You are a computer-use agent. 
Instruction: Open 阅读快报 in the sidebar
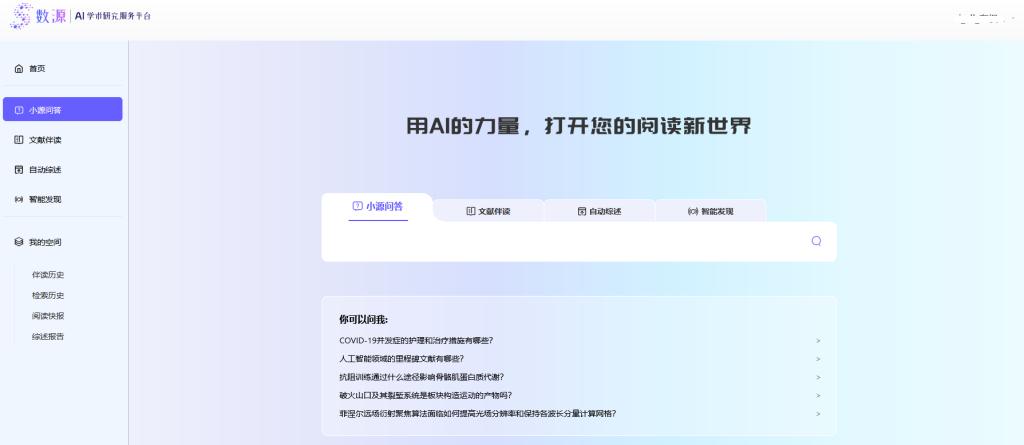48,316
